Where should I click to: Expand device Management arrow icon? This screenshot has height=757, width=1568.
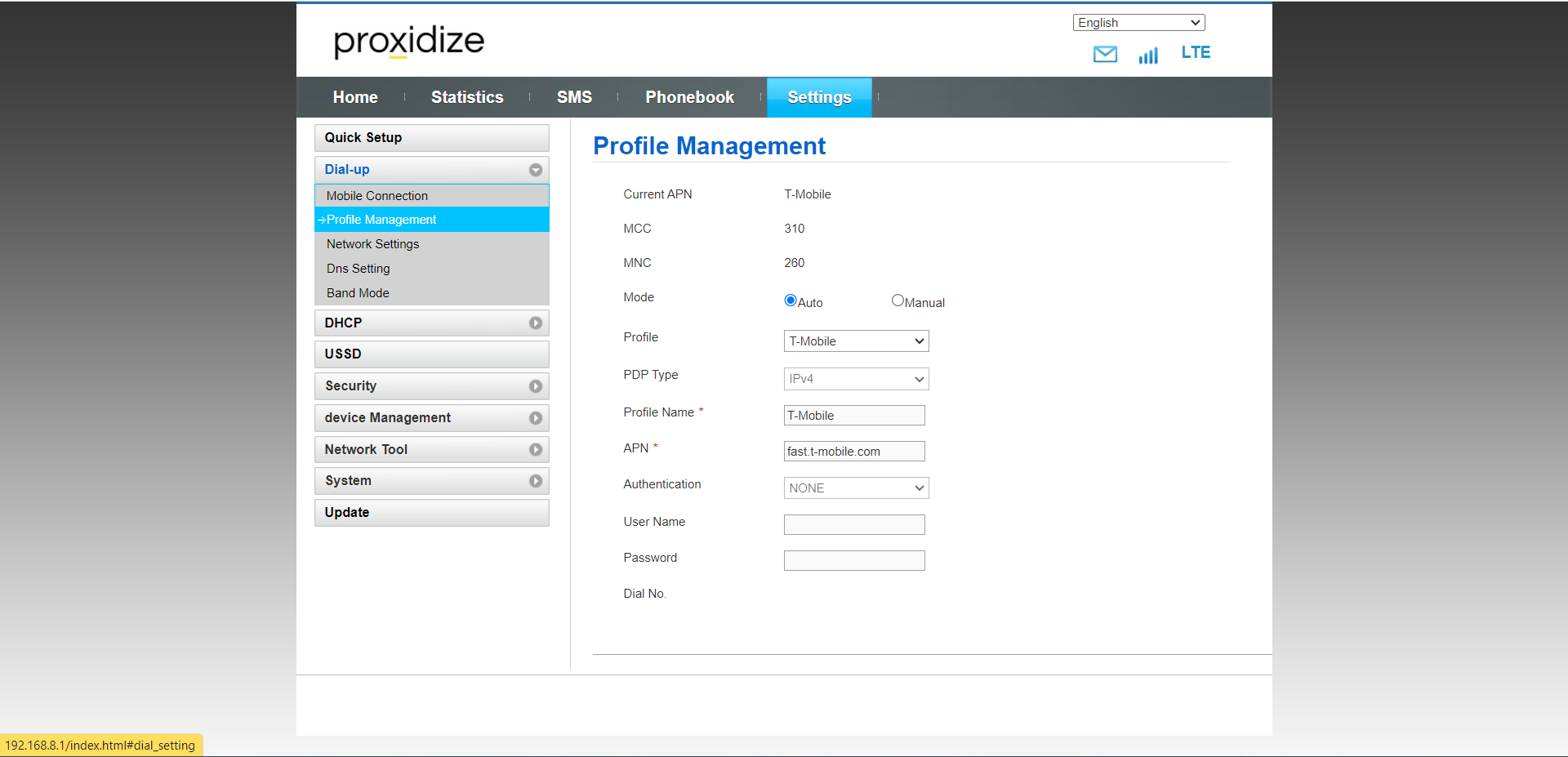tap(536, 418)
